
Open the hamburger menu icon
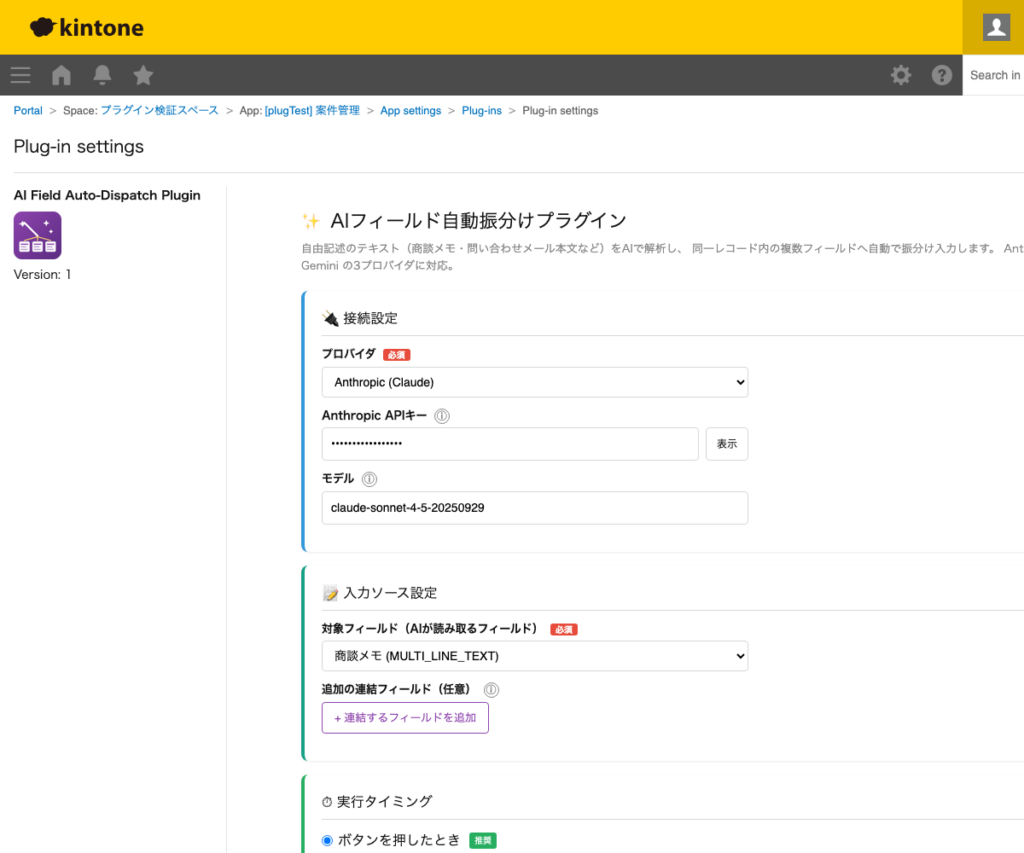coord(20,75)
